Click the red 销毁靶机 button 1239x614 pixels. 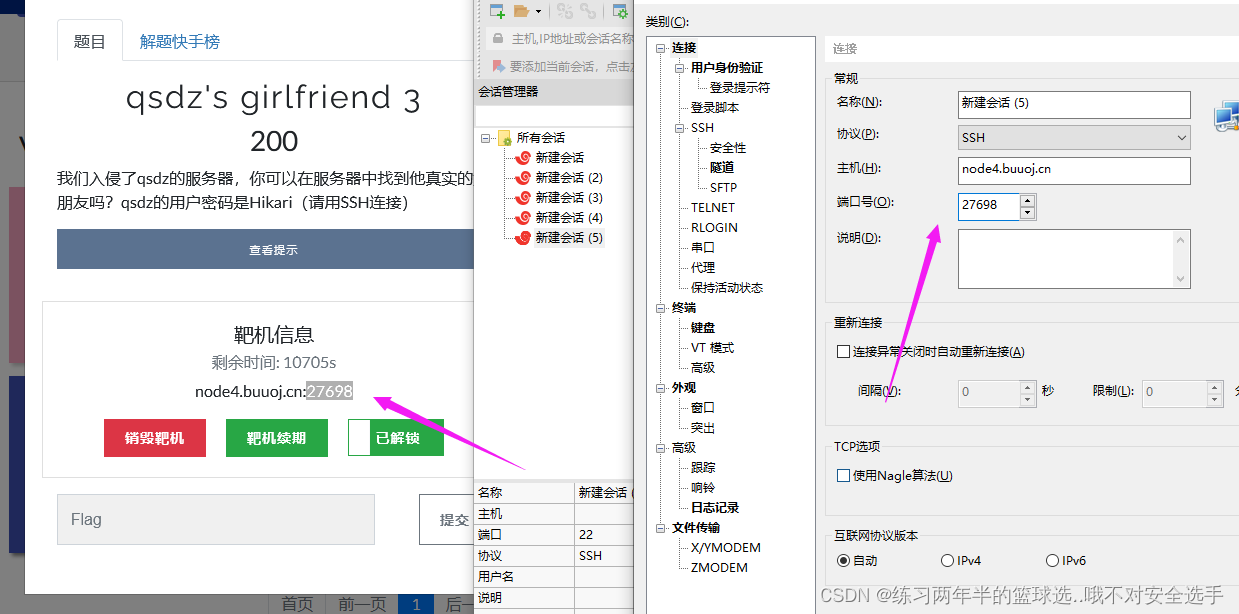click(x=154, y=437)
